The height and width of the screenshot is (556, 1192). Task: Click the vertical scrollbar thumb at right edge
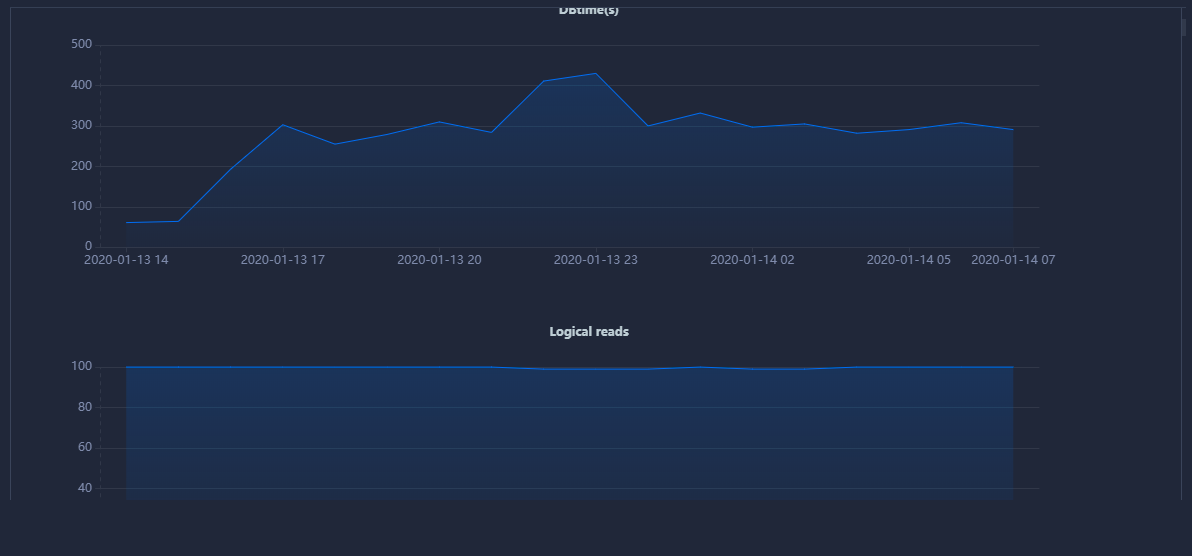1184,27
